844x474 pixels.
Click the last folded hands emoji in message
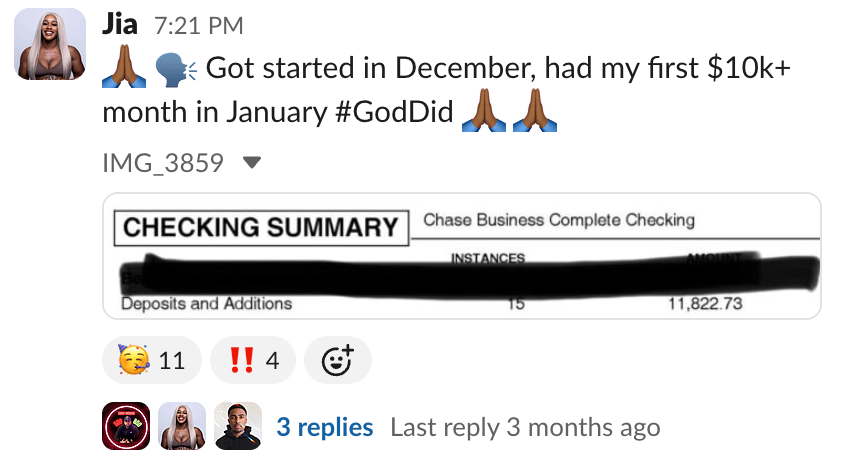[x=534, y=112]
